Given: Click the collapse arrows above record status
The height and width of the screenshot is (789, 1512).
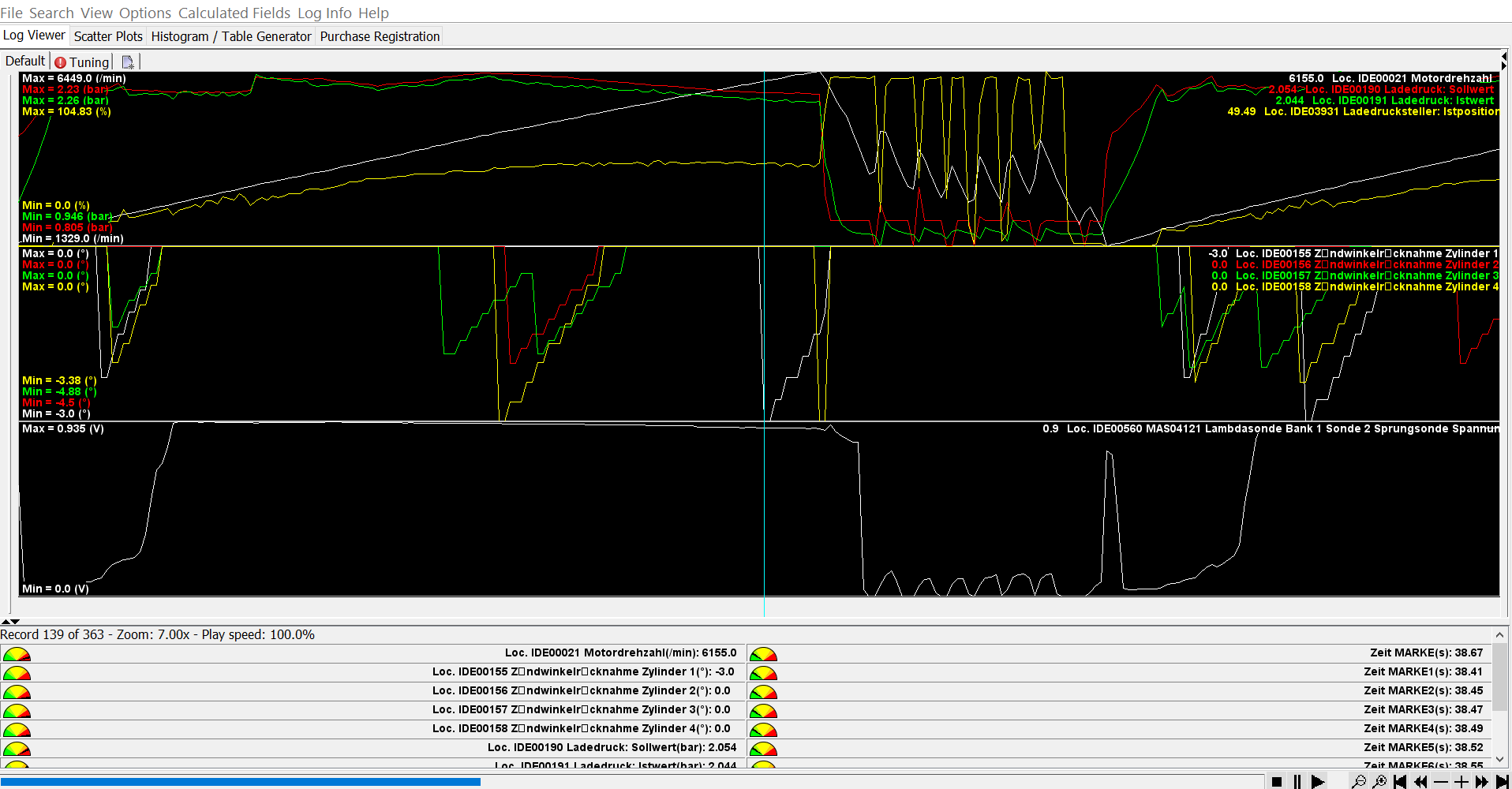Looking at the screenshot, I should point(10,622).
